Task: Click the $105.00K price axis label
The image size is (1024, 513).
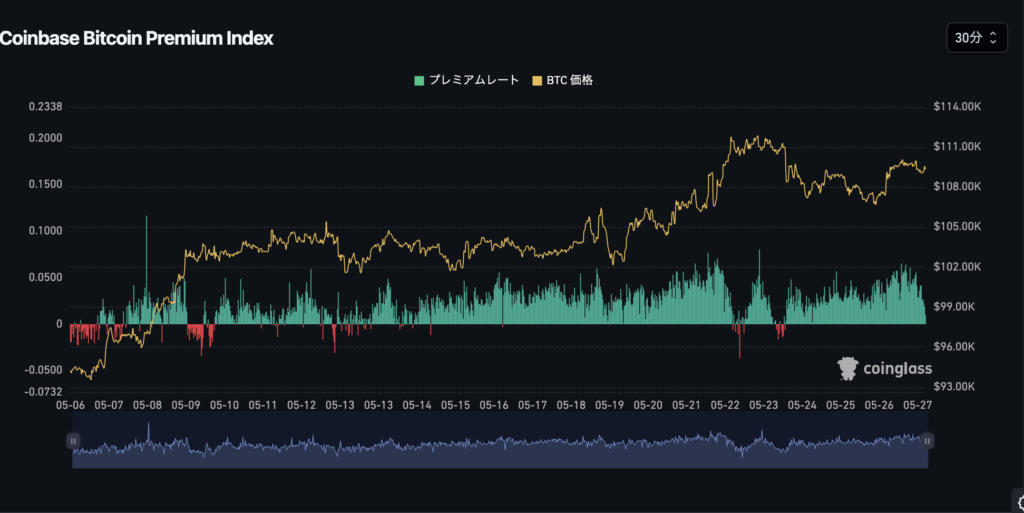Action: point(957,226)
